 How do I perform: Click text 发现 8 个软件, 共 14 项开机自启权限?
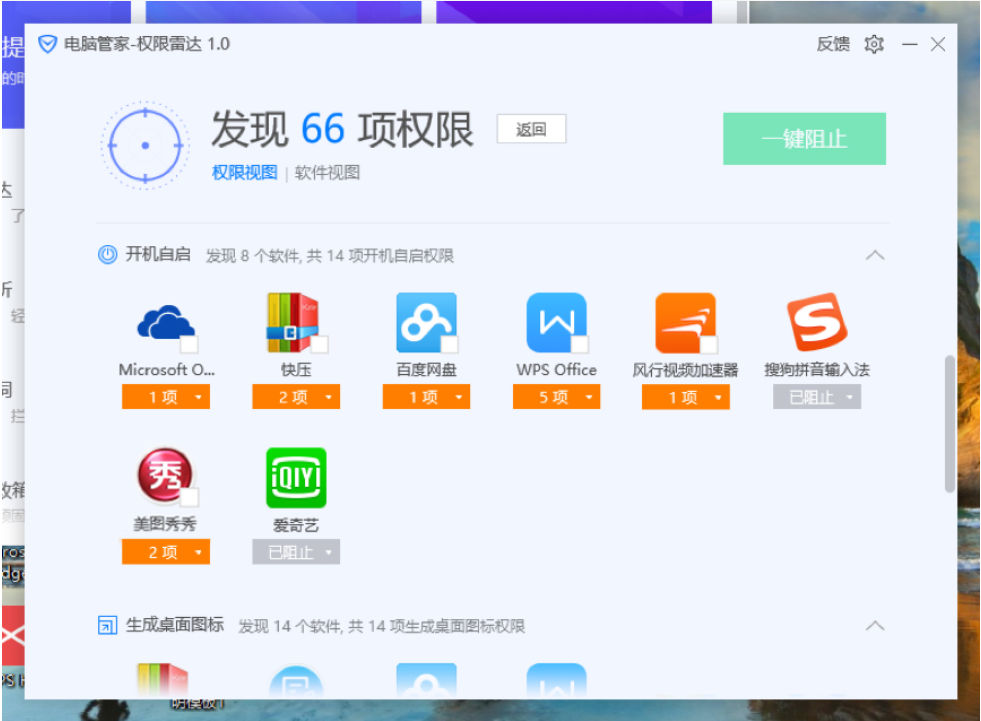pos(330,256)
